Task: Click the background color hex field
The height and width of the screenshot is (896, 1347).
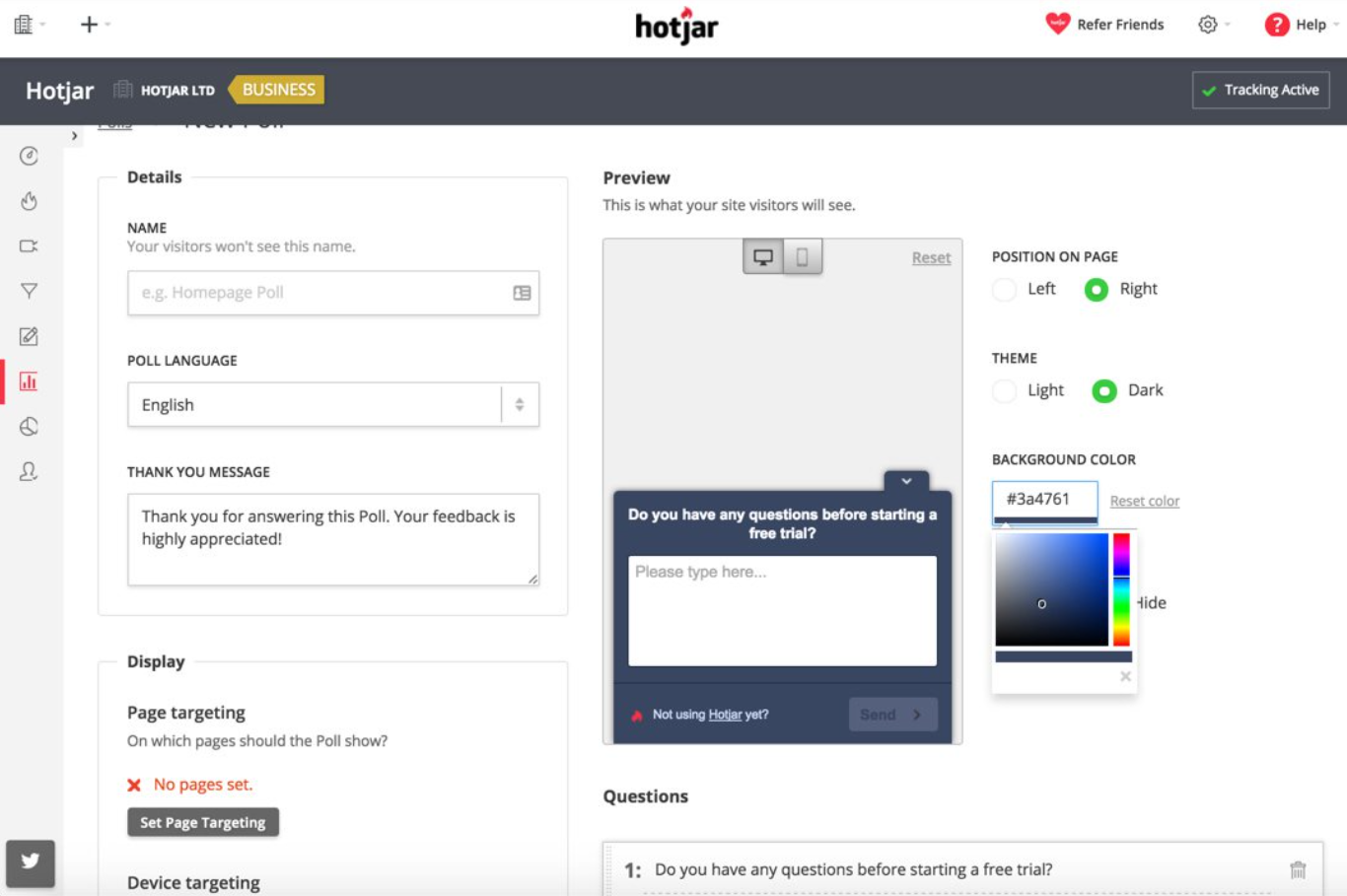Action: (1044, 501)
